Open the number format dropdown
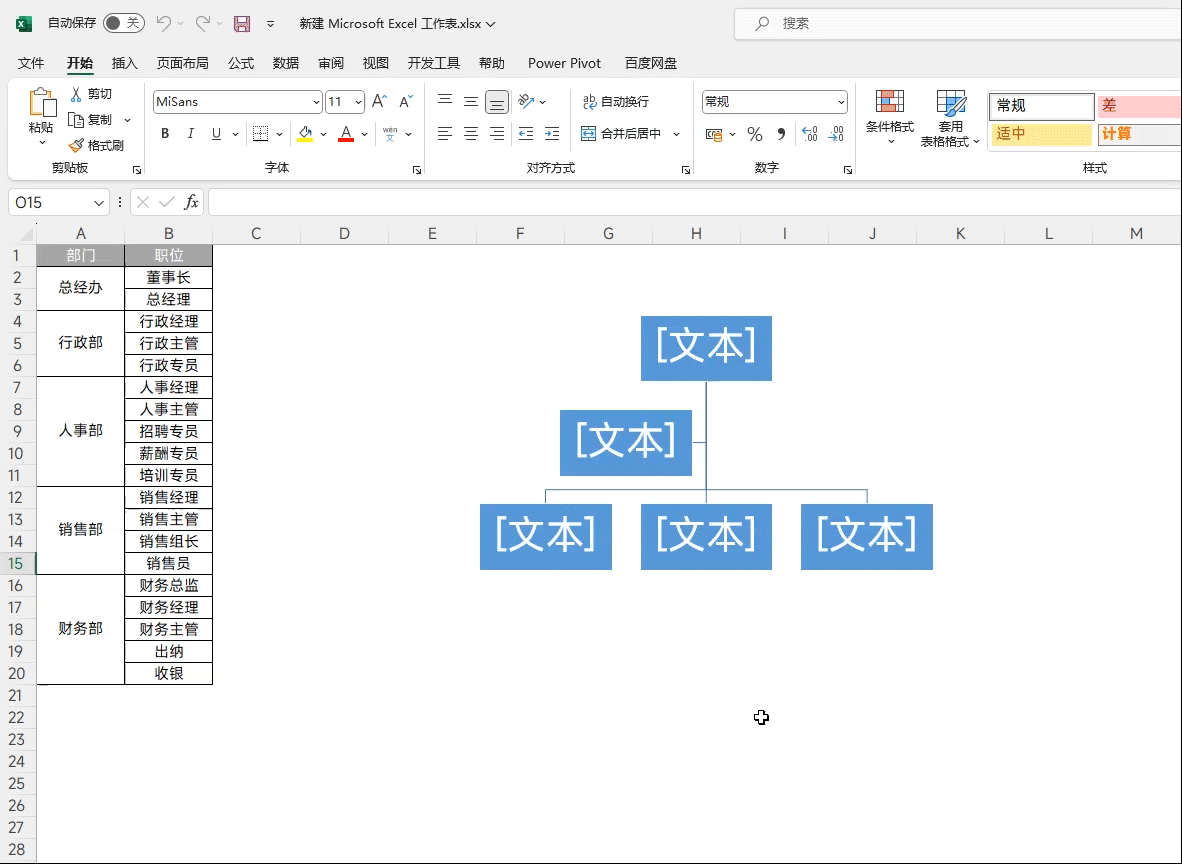Image resolution: width=1182 pixels, height=864 pixels. point(841,102)
